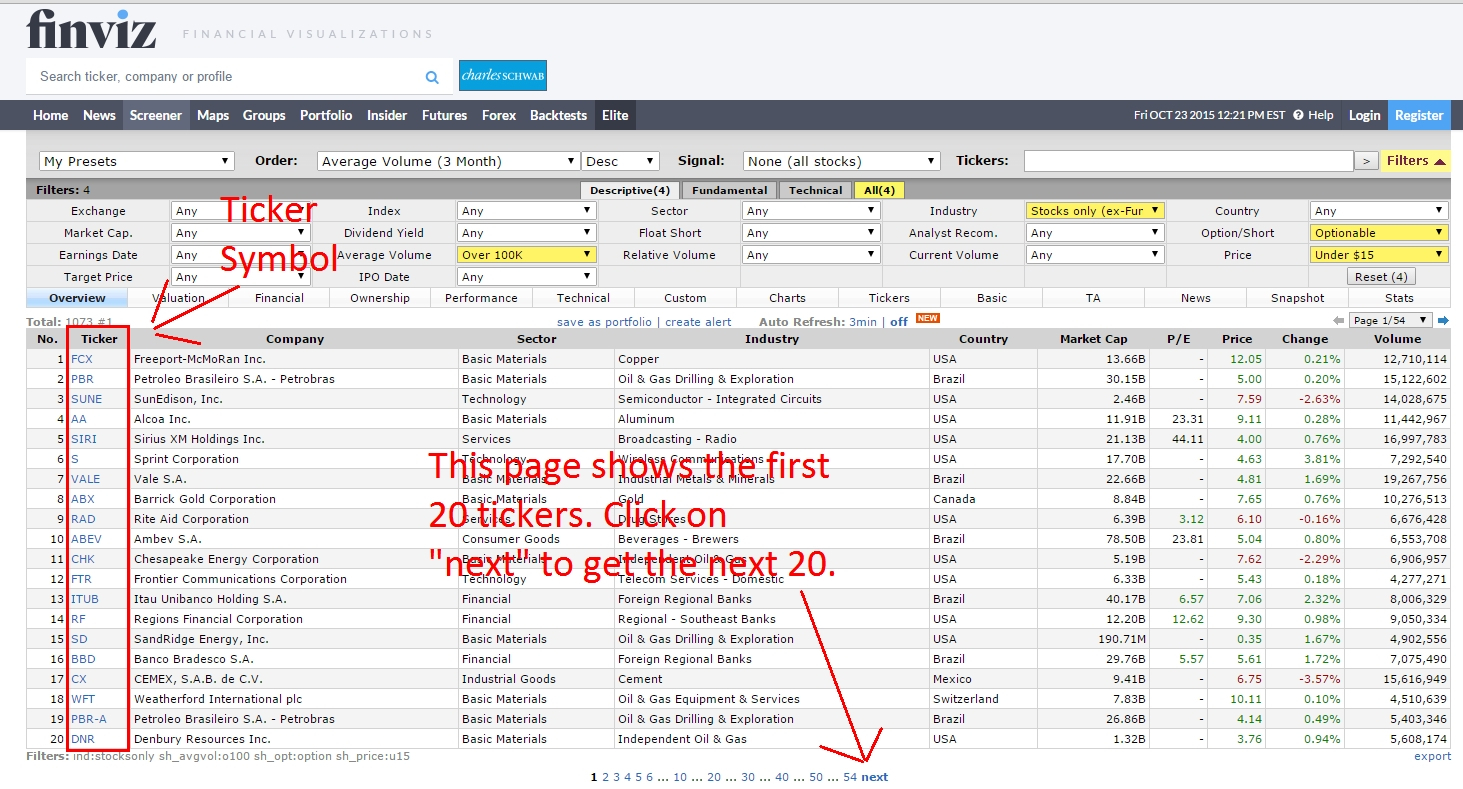1463x789 pixels.
Task: Set auto refresh to 3min
Action: point(863,322)
